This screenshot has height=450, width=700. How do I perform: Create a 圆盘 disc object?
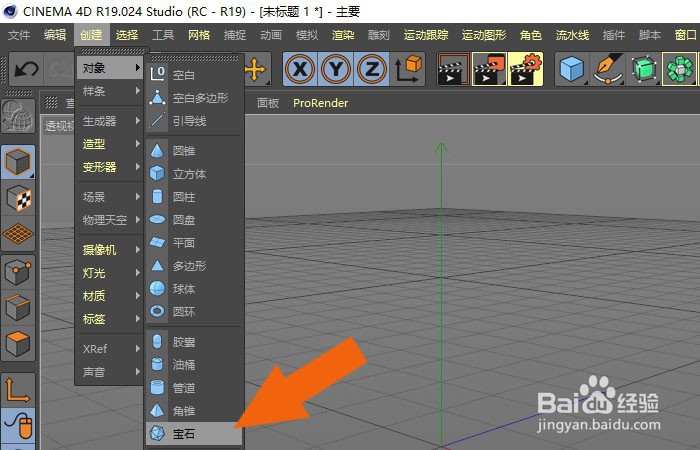[195, 220]
